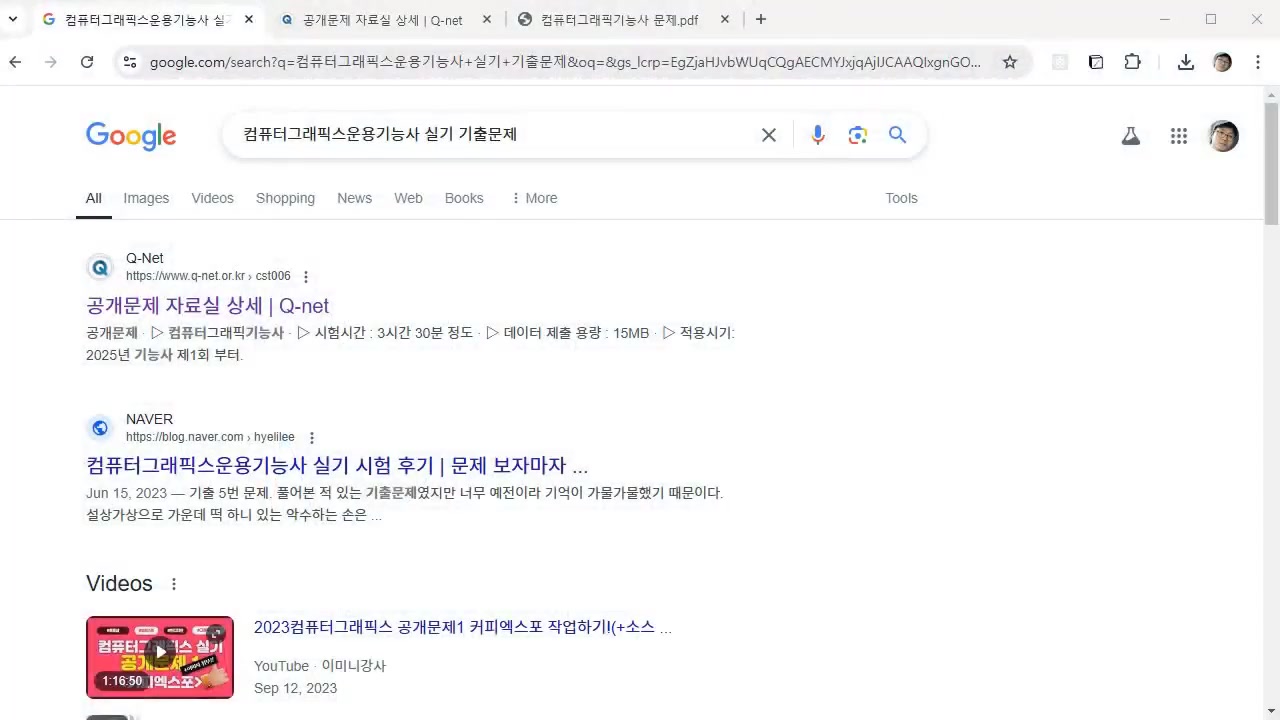Open the three-dot menu on the Q-Net result
The height and width of the screenshot is (720, 1280).
(306, 276)
